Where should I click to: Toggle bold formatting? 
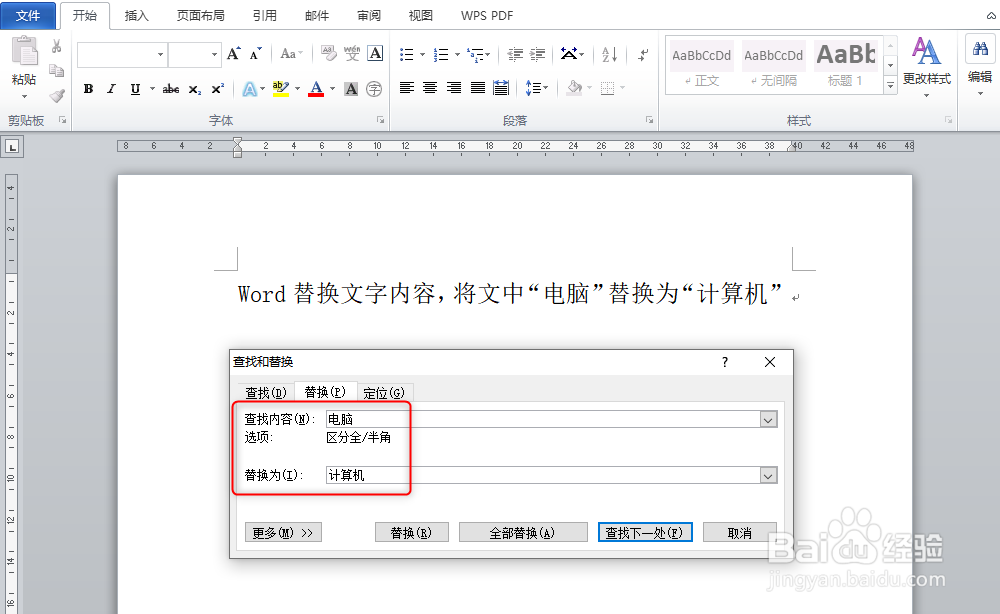point(87,89)
